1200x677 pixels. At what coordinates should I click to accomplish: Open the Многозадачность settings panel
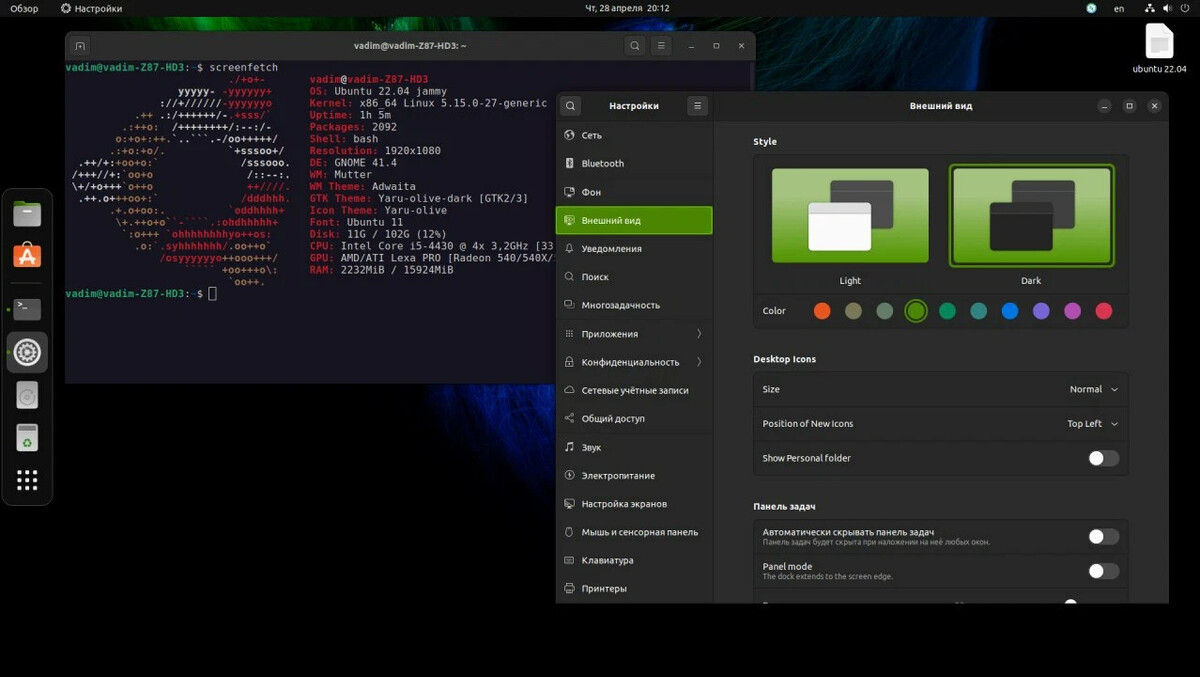pyautogui.click(x=634, y=305)
